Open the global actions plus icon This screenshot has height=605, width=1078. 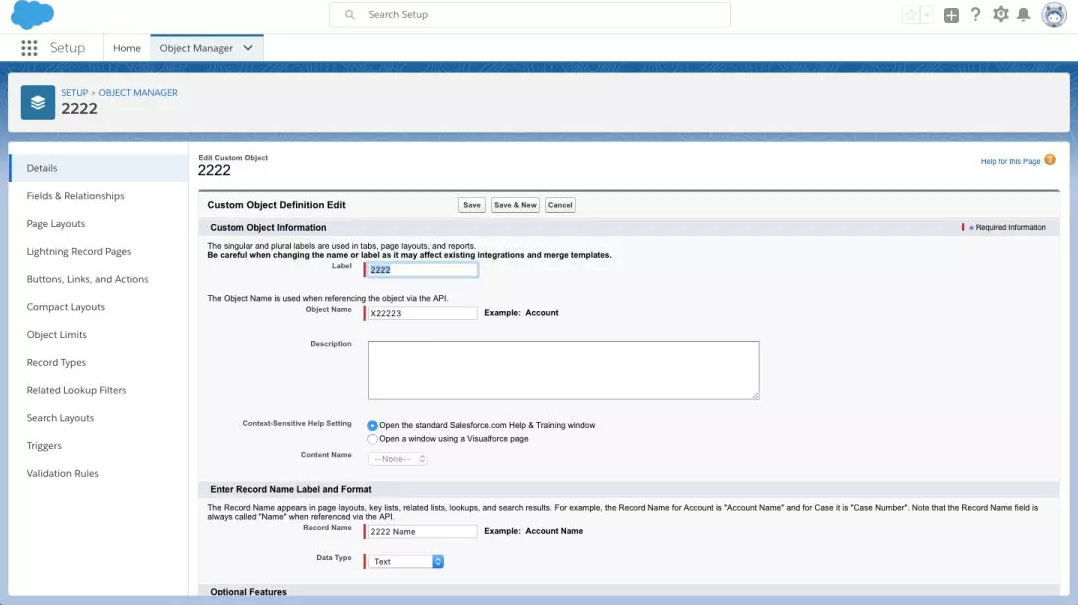coord(951,15)
